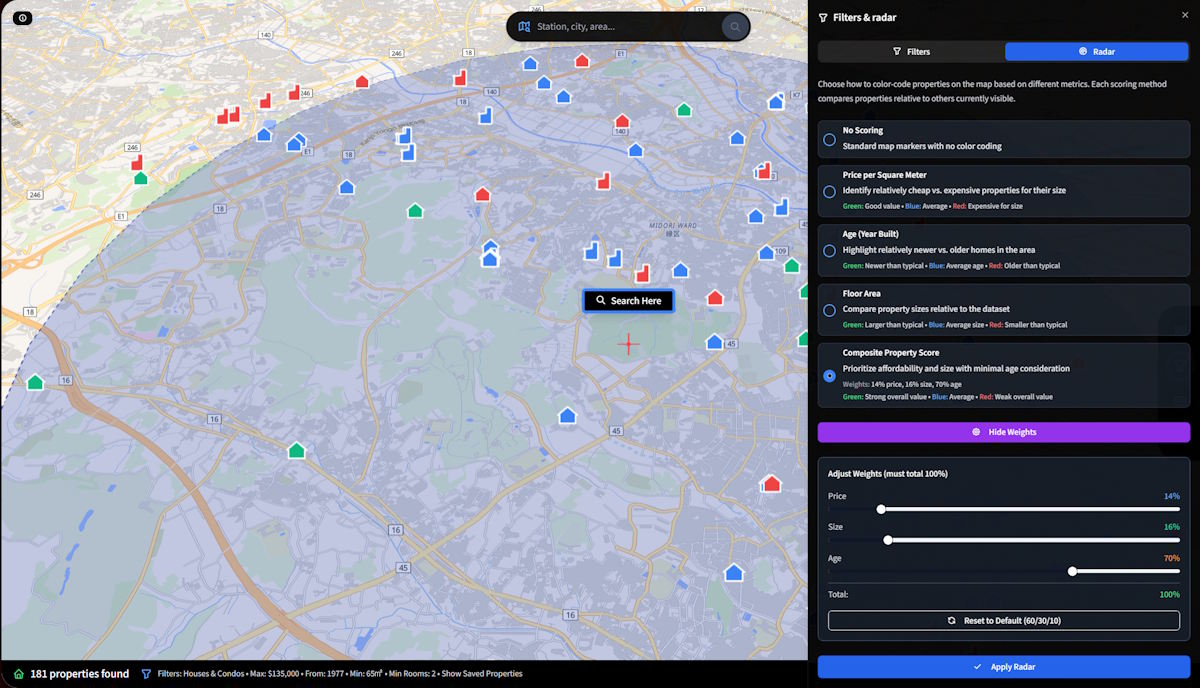The image size is (1200, 688).
Task: Select the green house marker left of a red house marker
Action: point(415,210)
